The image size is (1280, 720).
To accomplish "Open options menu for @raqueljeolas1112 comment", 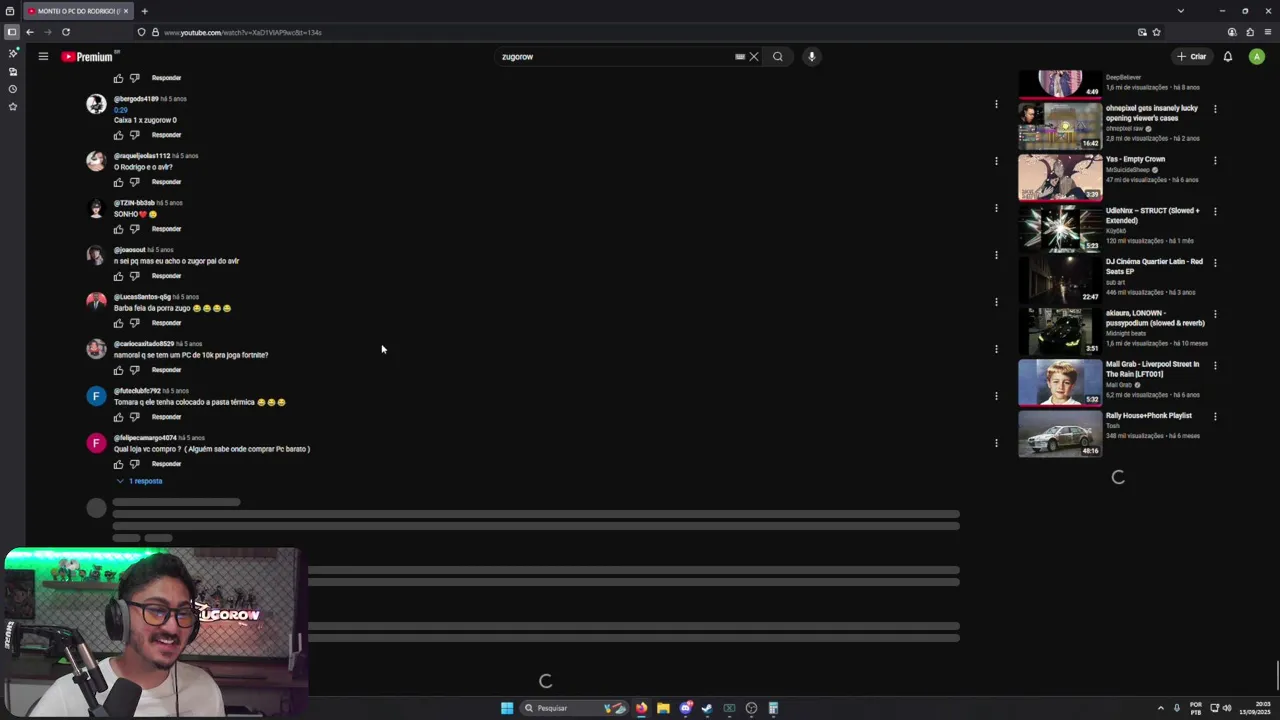I will point(996,161).
